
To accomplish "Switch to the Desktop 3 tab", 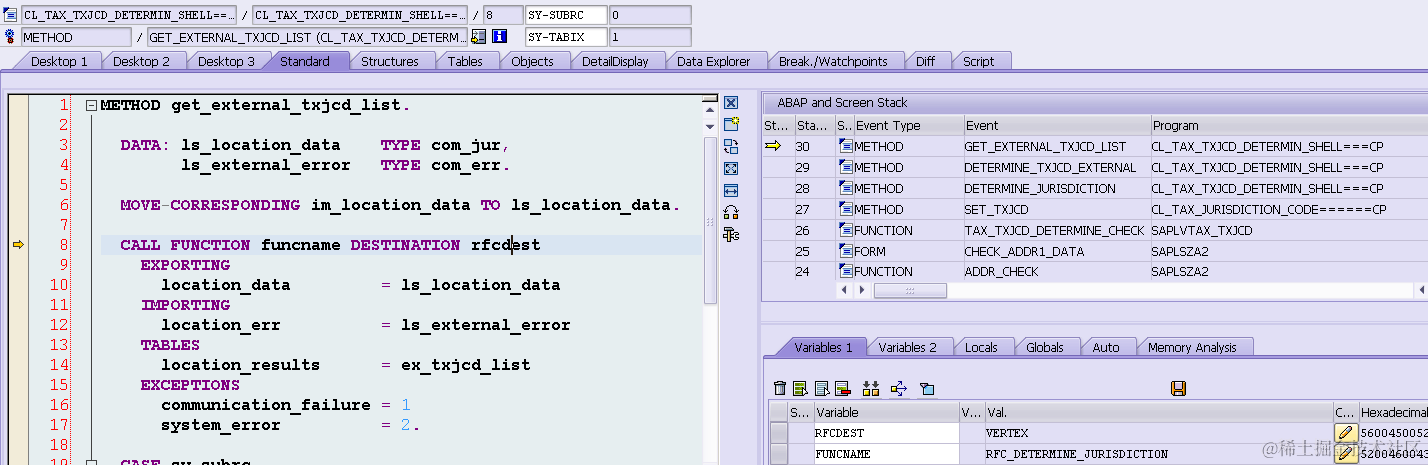I will coord(226,61).
